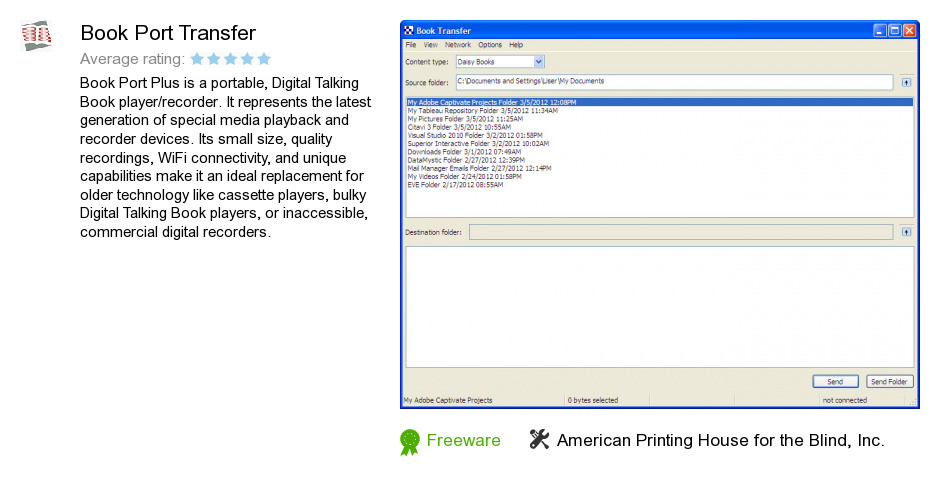The width and height of the screenshot is (940, 486).
Task: Open the File menu
Action: (x=411, y=45)
